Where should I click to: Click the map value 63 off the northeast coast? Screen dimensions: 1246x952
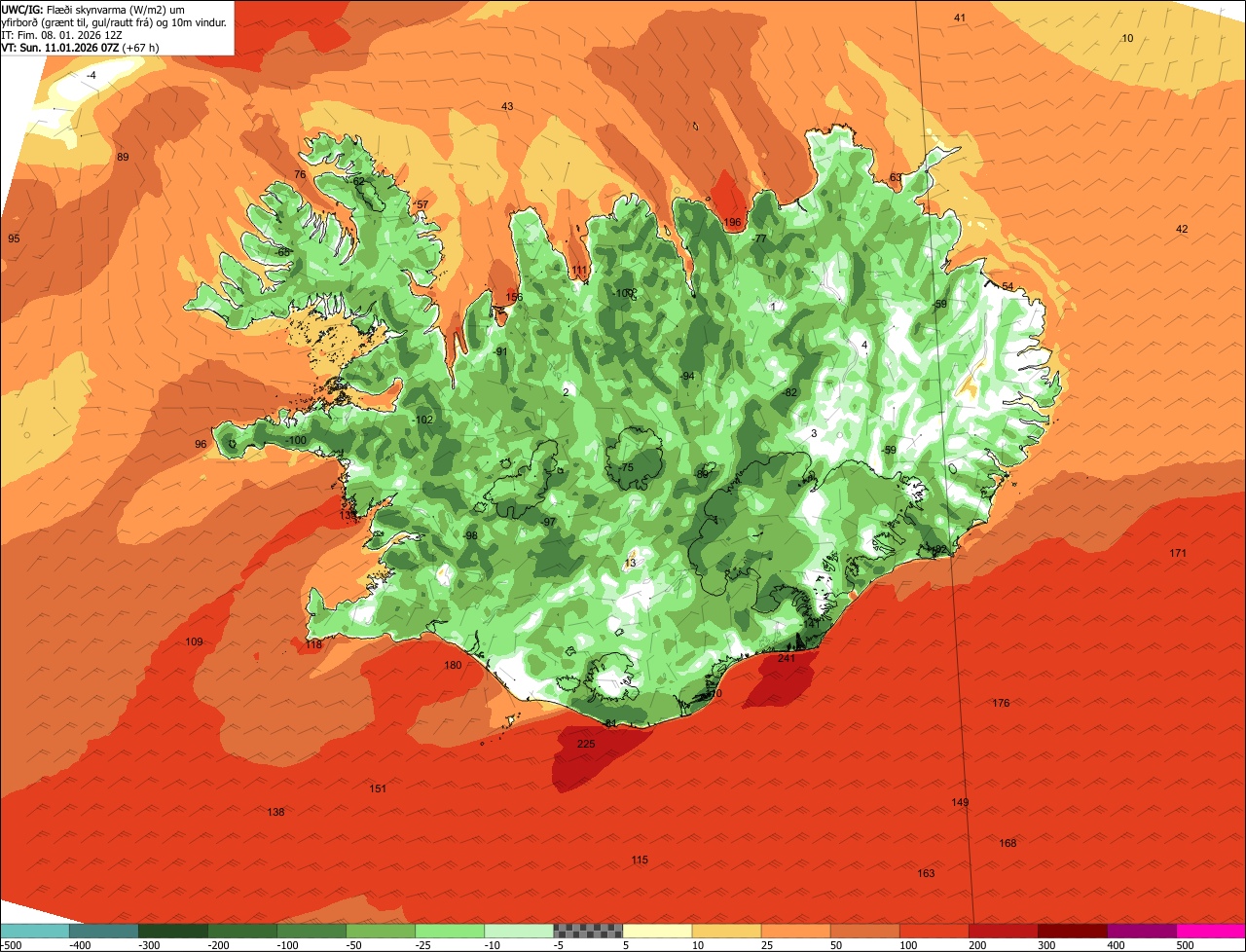(x=896, y=177)
